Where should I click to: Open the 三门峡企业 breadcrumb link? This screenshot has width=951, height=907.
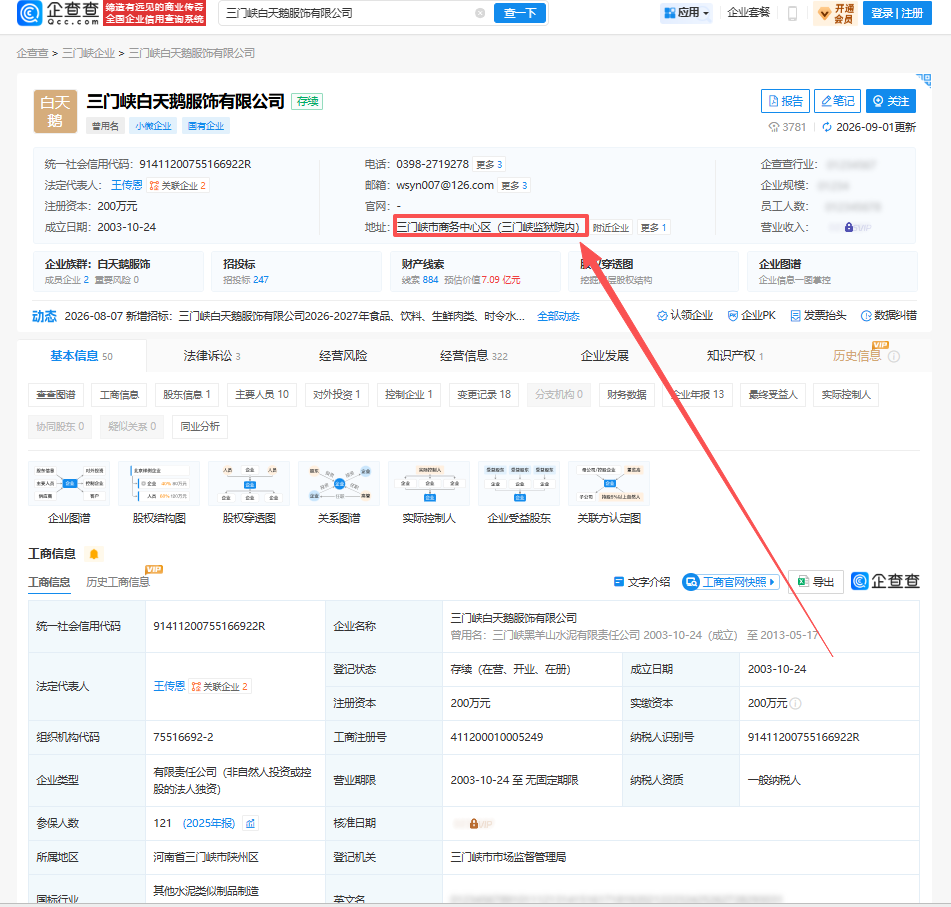[x=89, y=53]
